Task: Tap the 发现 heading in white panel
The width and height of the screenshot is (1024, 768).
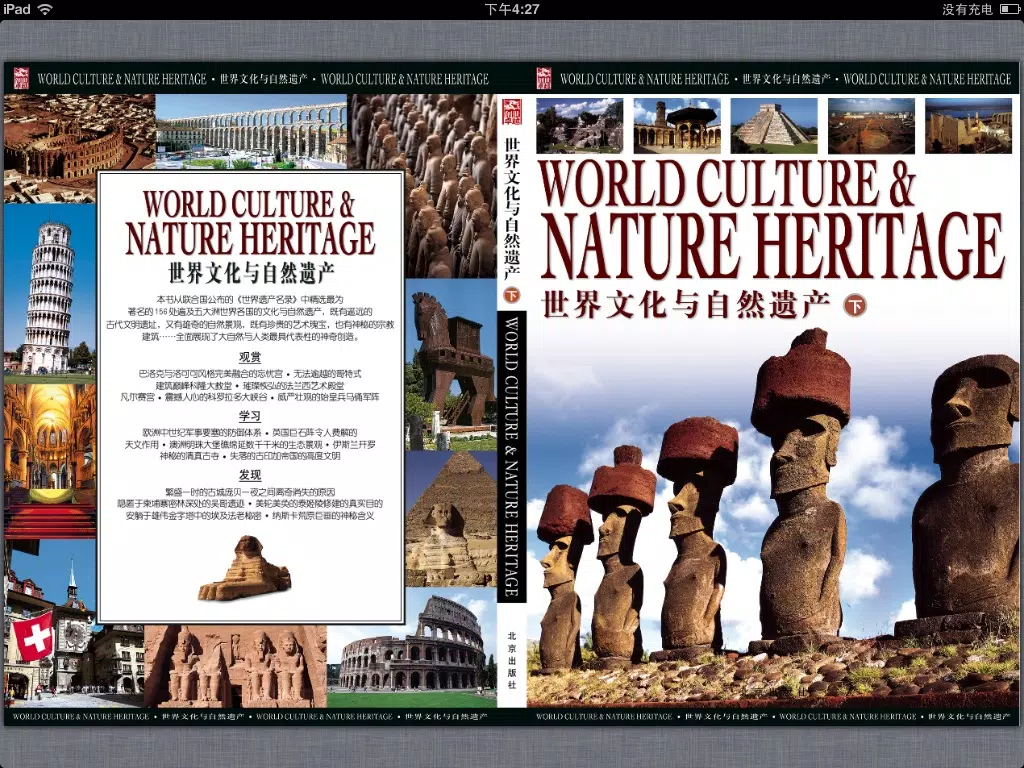Action: (249, 475)
